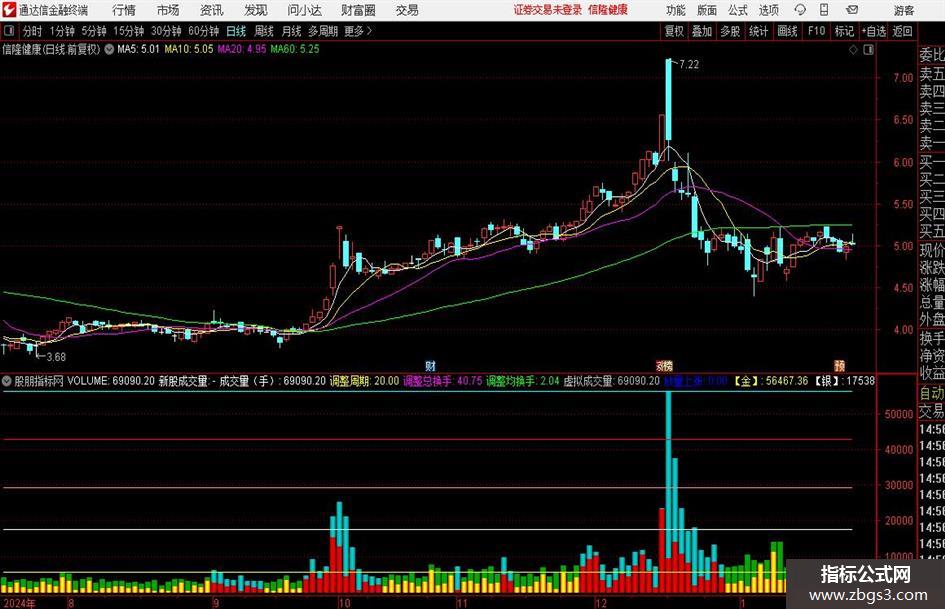
Task: Click the 复权 button
Action: pyautogui.click(x=674, y=31)
